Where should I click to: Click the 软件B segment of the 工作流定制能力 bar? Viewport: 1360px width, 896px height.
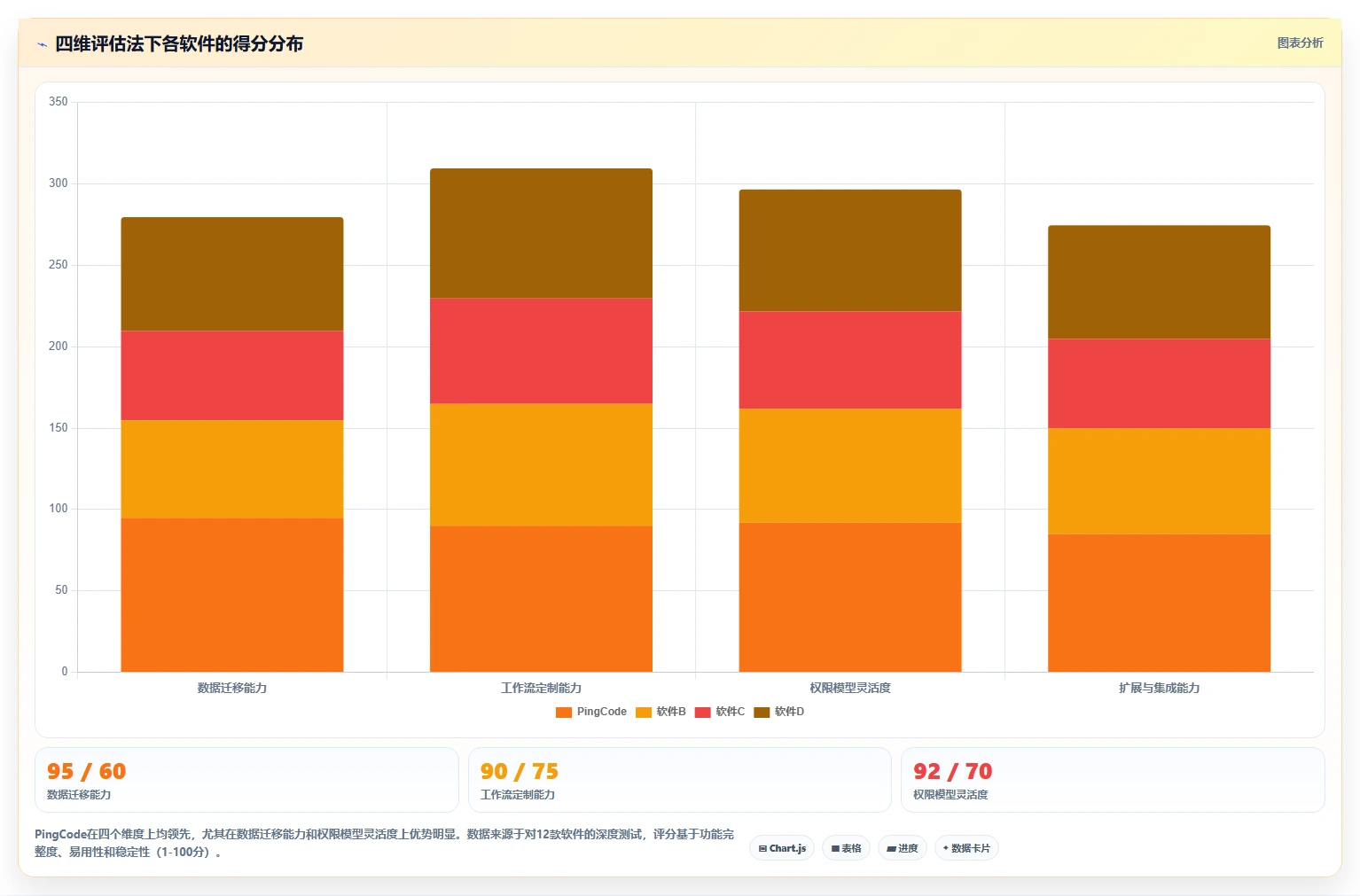point(541,464)
